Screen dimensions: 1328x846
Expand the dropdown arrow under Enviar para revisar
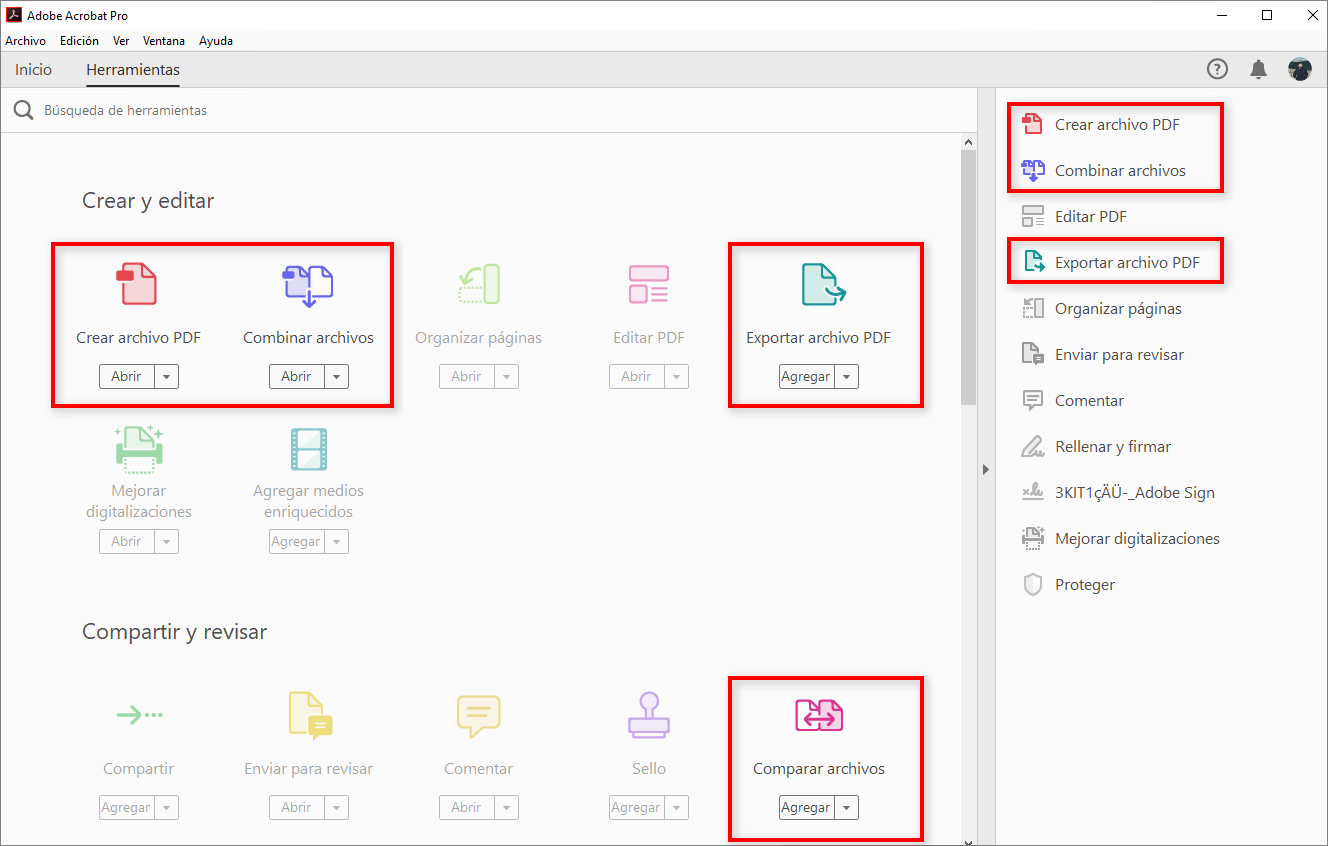click(x=336, y=808)
